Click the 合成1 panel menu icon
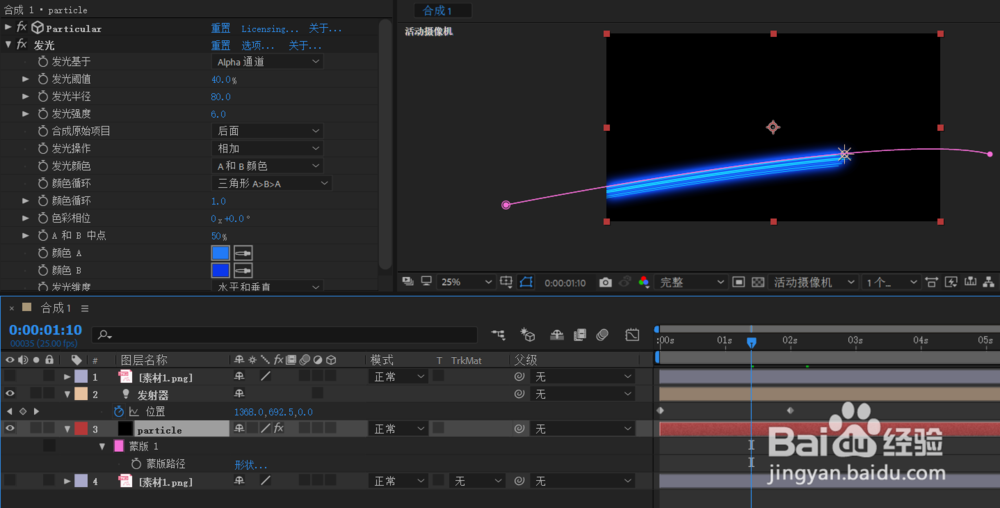This screenshot has height=508, width=1000. [85, 308]
